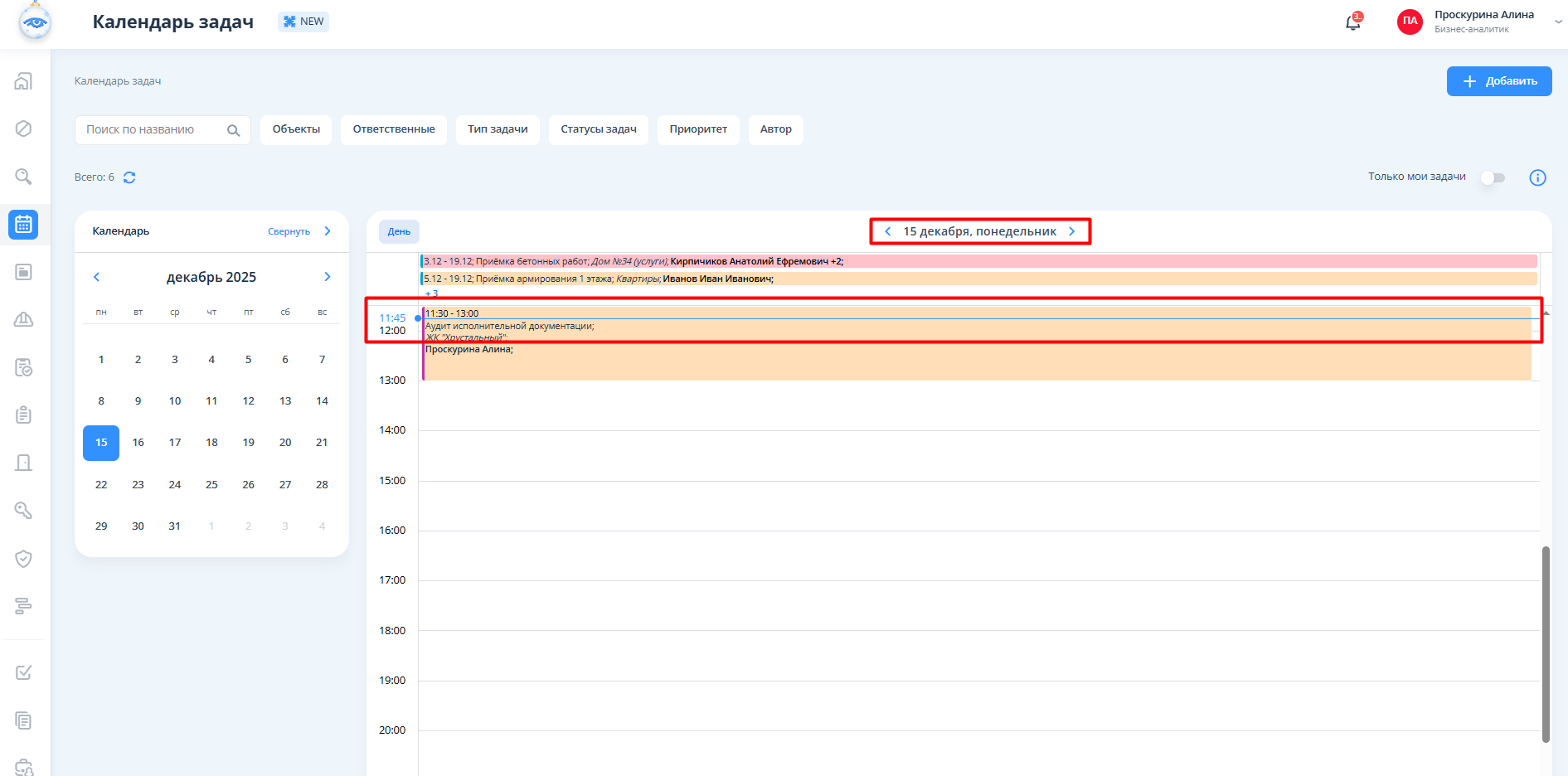The height and width of the screenshot is (776, 1568).
Task: Collapse the calendar via Свернуть link
Action: (289, 231)
